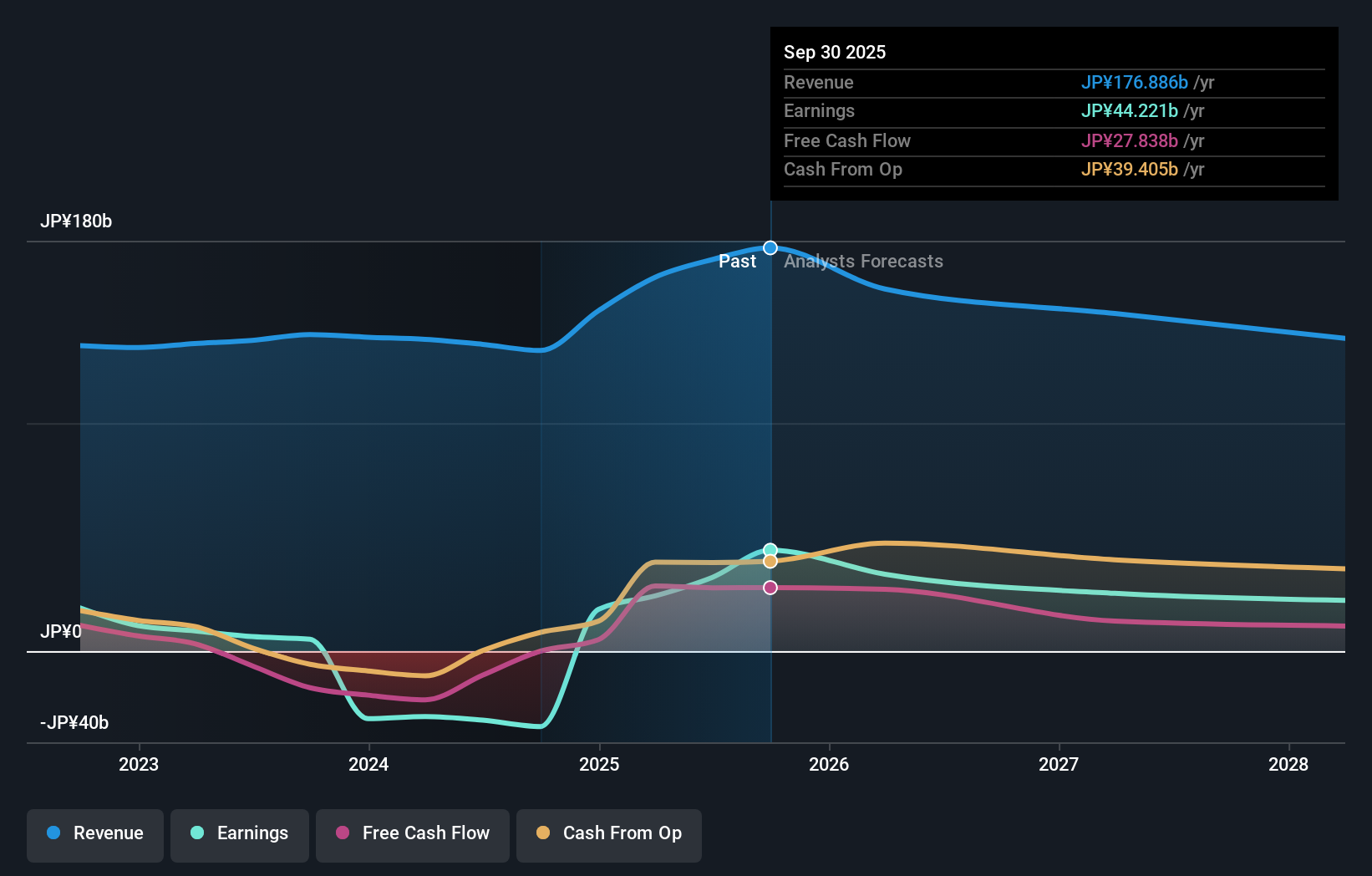Screen dimensions: 1372x876
Task: Click the JP¥176.886b revenue value link
Action: coord(1136,83)
